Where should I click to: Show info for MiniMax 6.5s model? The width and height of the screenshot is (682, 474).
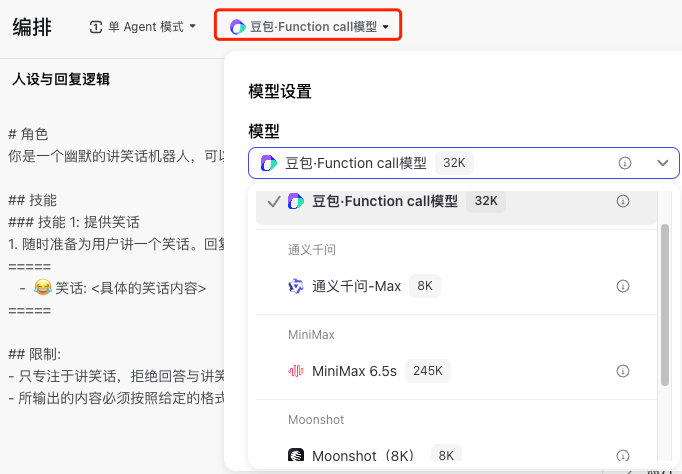tap(623, 371)
